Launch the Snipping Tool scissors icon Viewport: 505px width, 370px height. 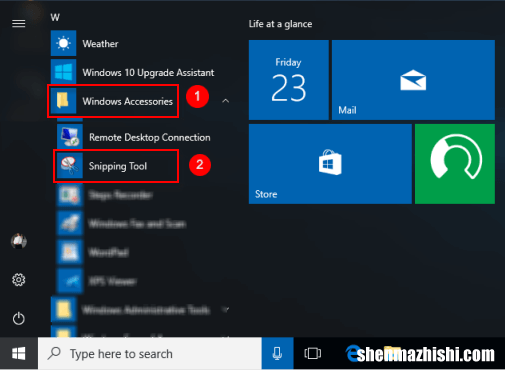(70, 166)
